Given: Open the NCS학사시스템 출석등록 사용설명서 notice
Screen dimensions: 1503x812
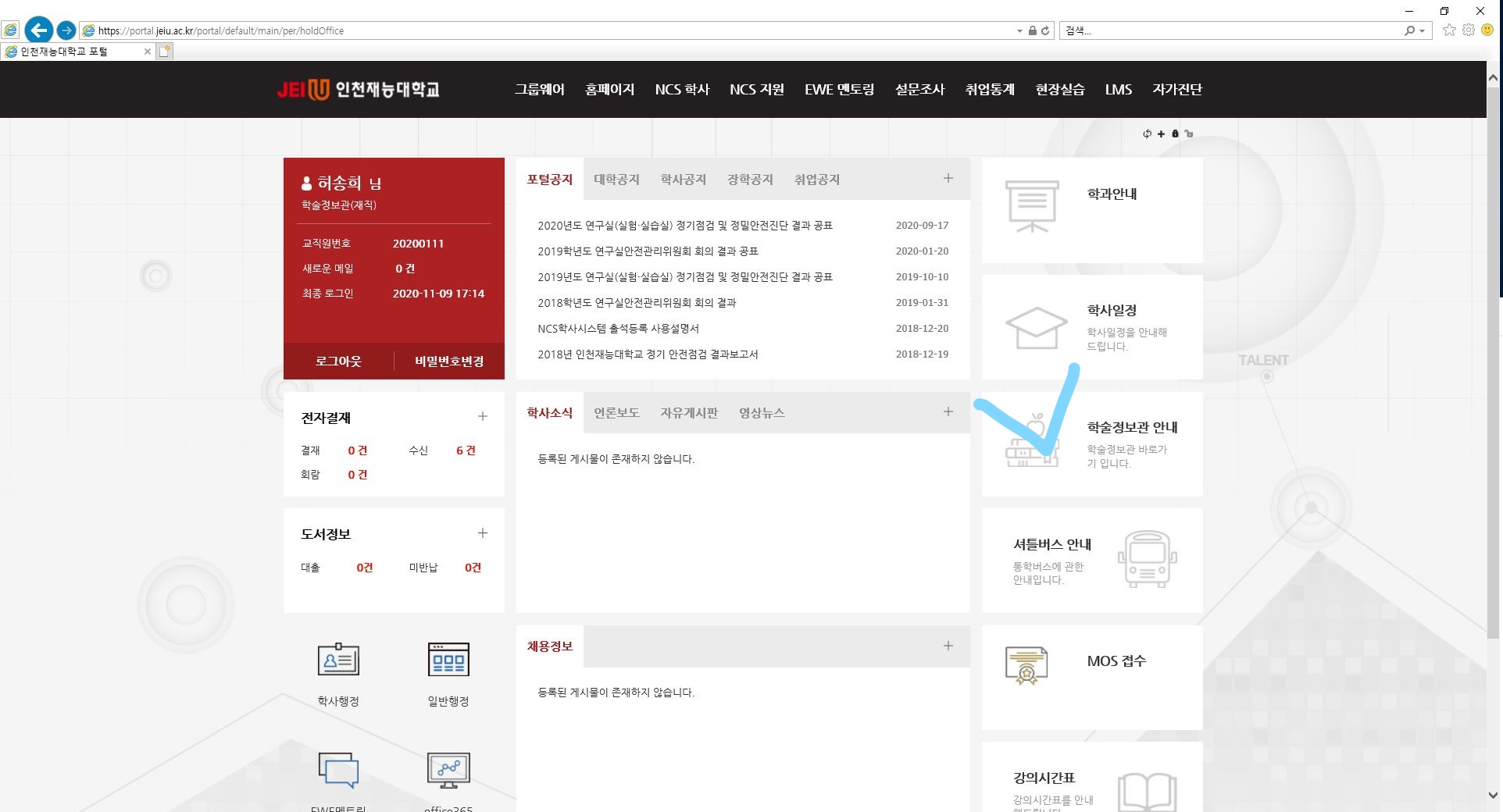Looking at the screenshot, I should coord(618,329).
